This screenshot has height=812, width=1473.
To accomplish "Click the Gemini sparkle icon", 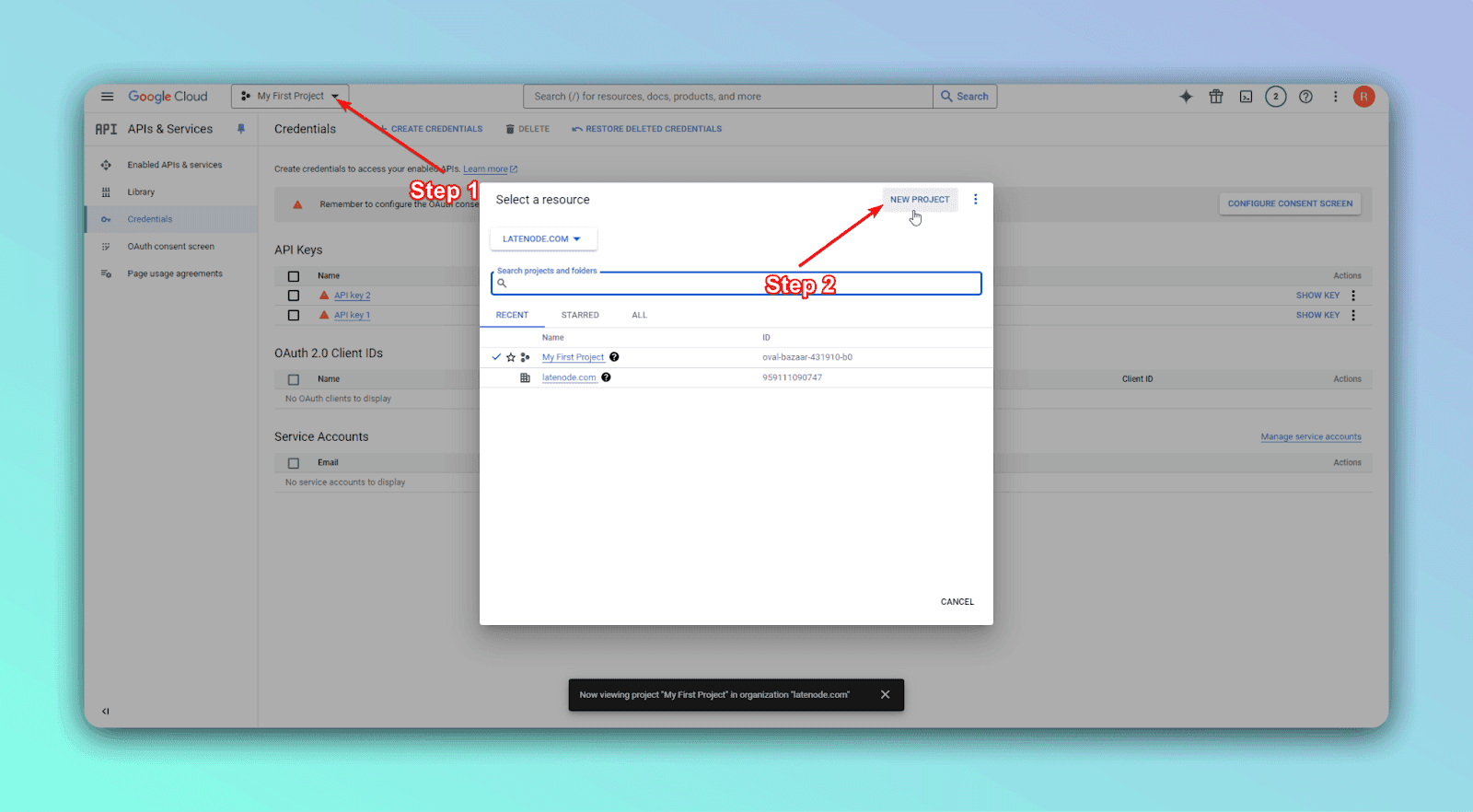I will (1186, 97).
